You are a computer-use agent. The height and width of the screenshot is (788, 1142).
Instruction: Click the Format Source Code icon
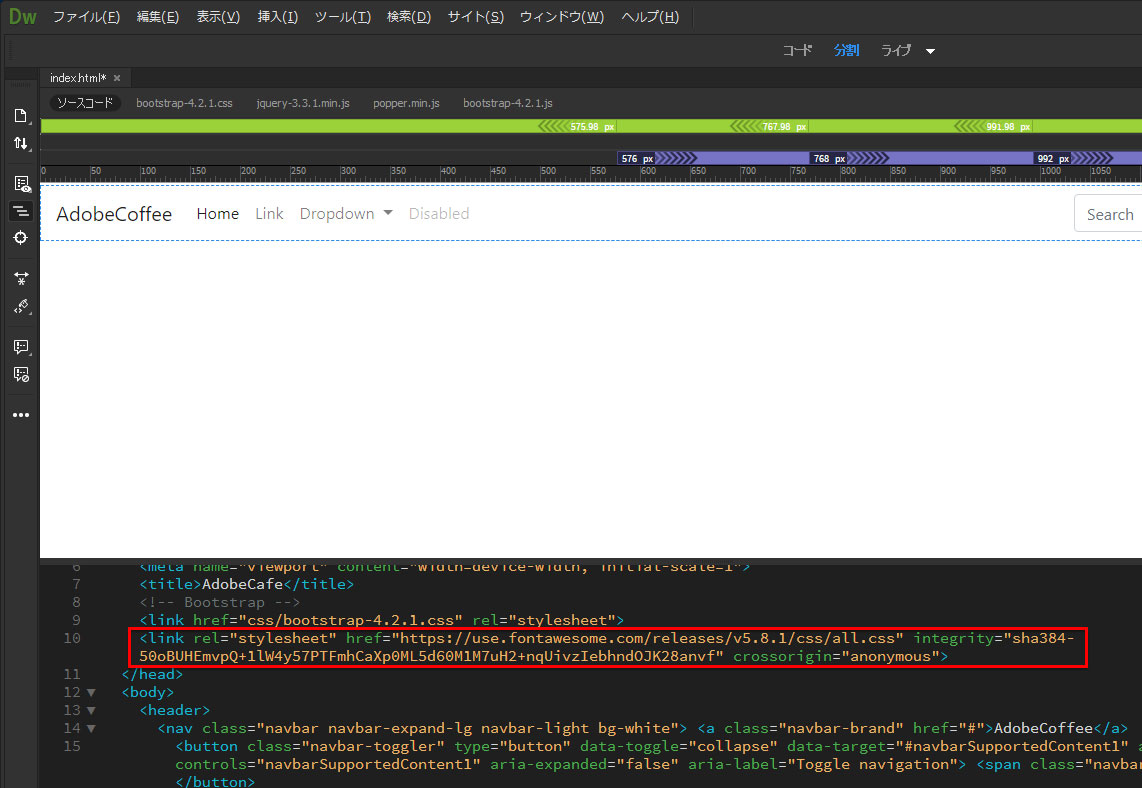tap(20, 306)
